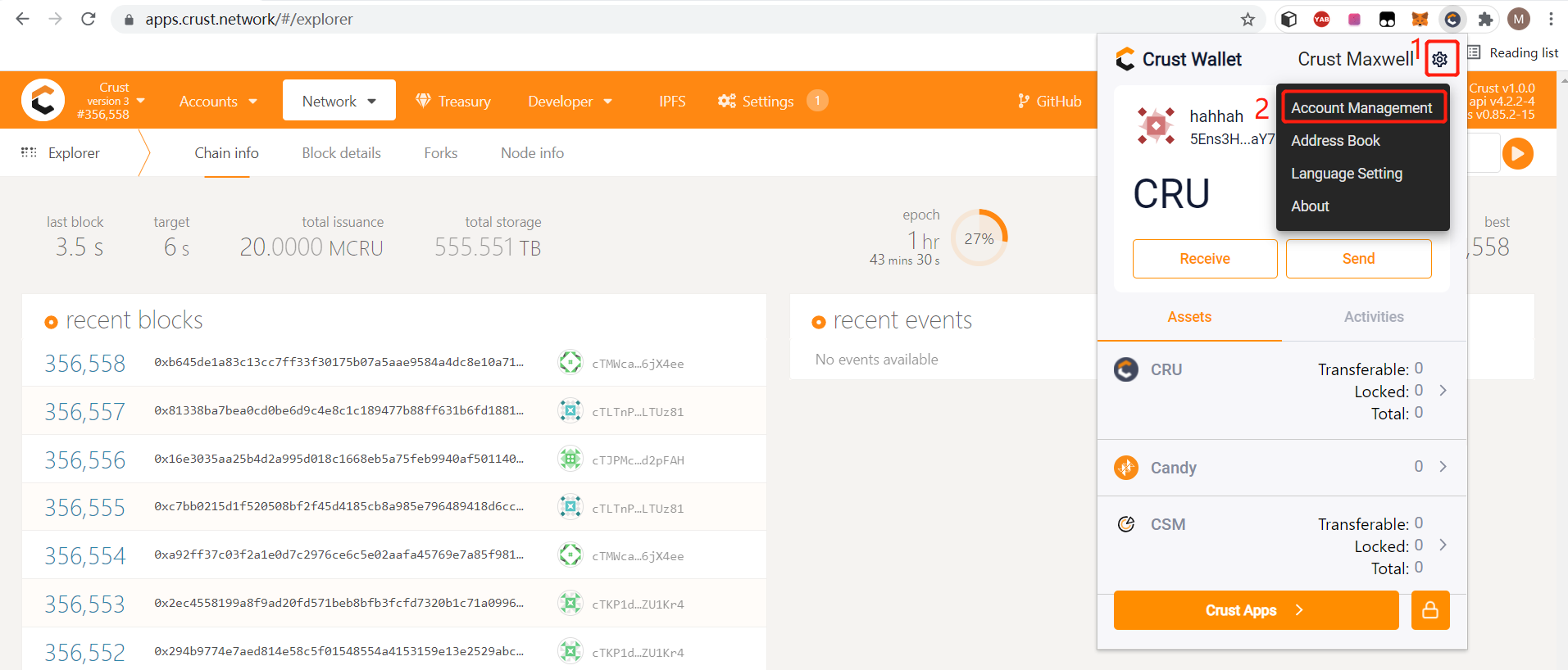1568x670 pixels.
Task: Open block number 356,558
Action: tap(84, 363)
